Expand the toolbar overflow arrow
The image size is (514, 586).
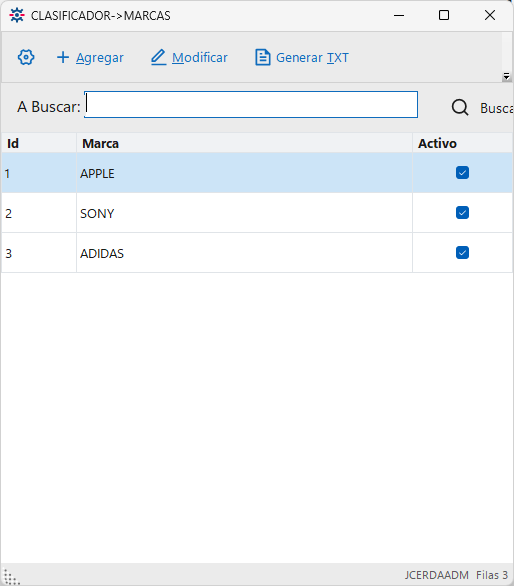[506, 77]
